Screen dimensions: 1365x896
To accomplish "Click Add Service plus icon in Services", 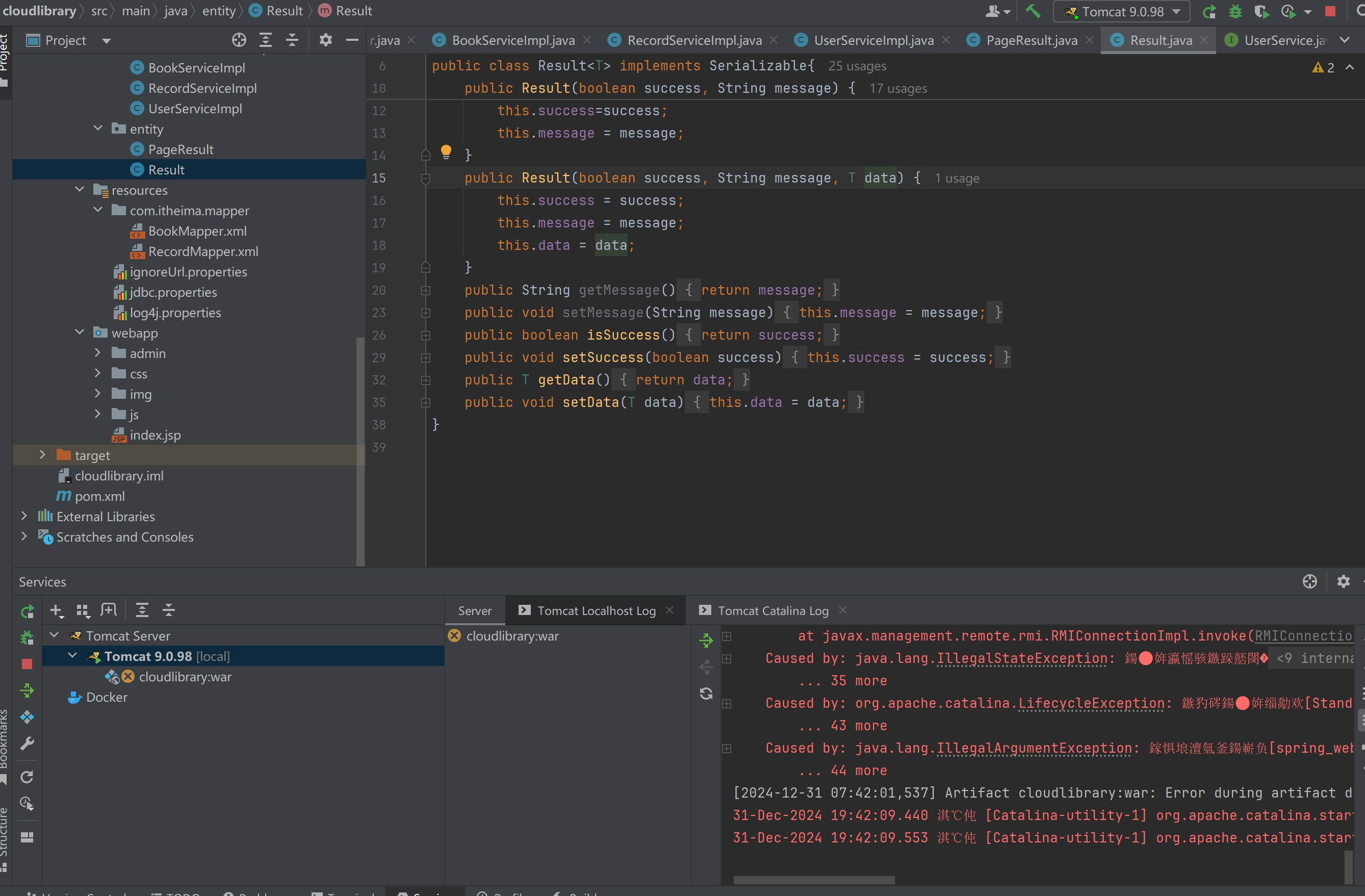I will coord(56,610).
